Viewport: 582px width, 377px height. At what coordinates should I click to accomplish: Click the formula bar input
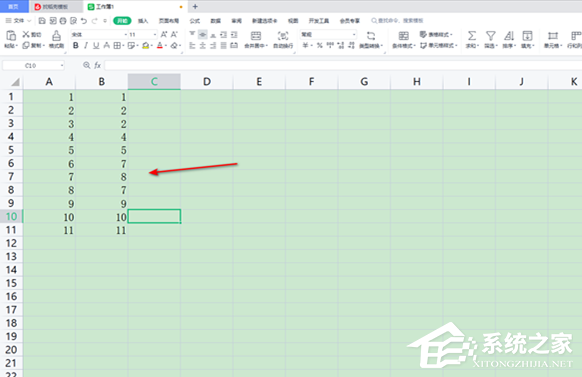pos(343,66)
